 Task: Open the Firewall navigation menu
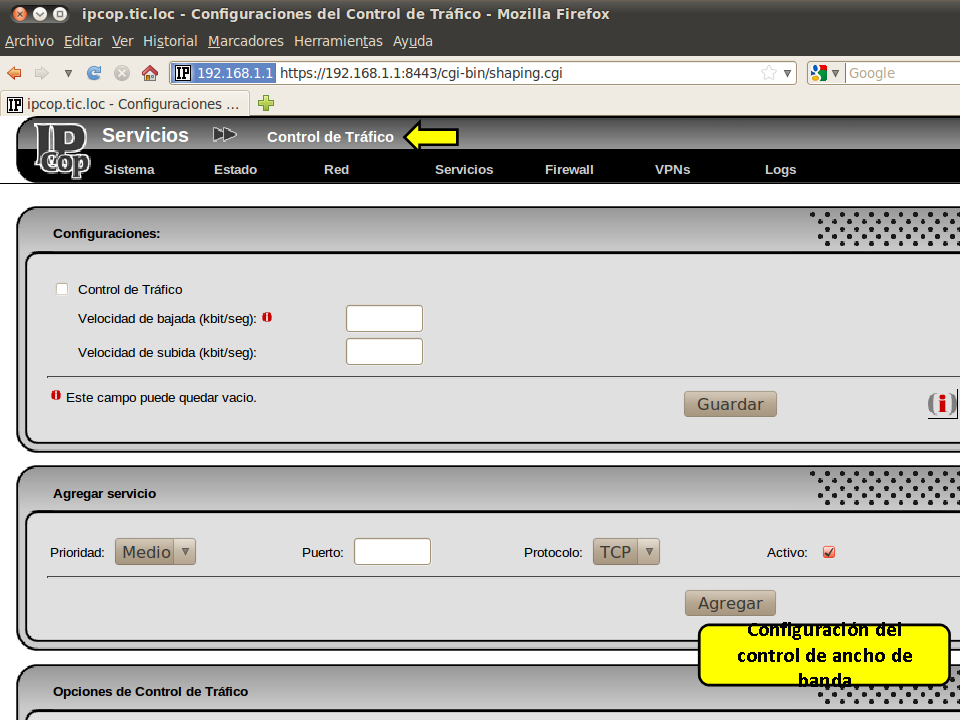(569, 169)
